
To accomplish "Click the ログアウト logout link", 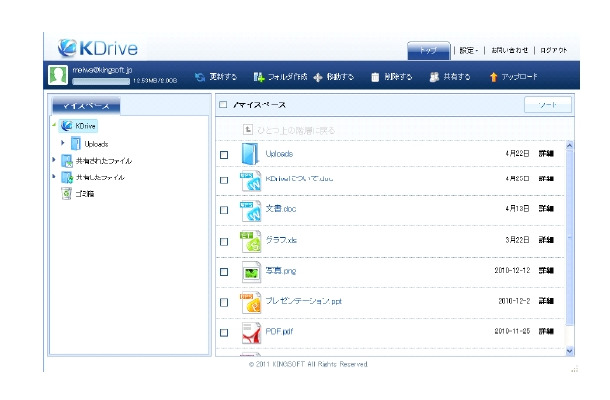I will [x=554, y=50].
